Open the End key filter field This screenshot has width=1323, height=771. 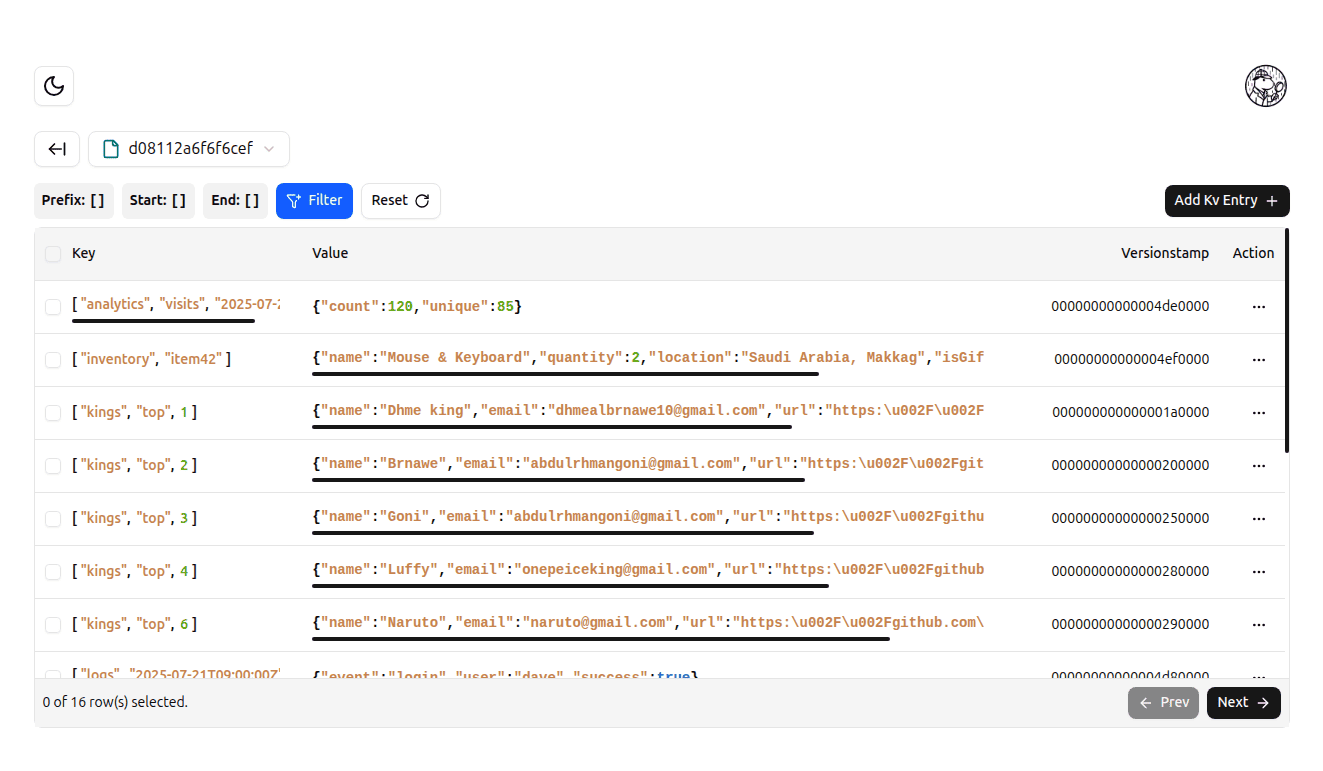pyautogui.click(x=235, y=200)
